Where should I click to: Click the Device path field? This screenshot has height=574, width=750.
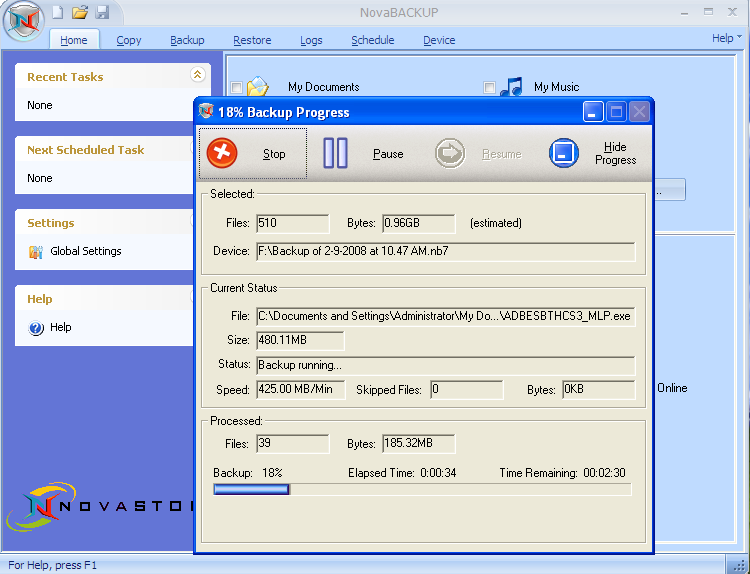(446, 252)
